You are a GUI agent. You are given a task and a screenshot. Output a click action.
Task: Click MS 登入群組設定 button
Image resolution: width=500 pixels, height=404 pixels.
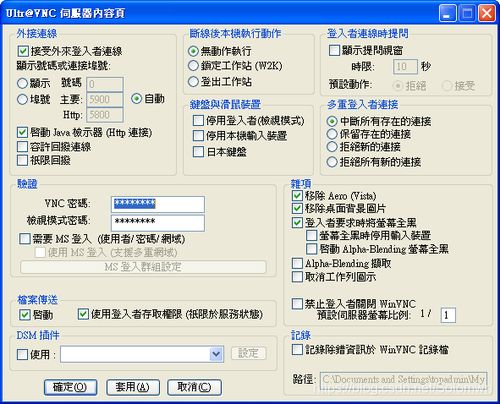click(x=143, y=267)
